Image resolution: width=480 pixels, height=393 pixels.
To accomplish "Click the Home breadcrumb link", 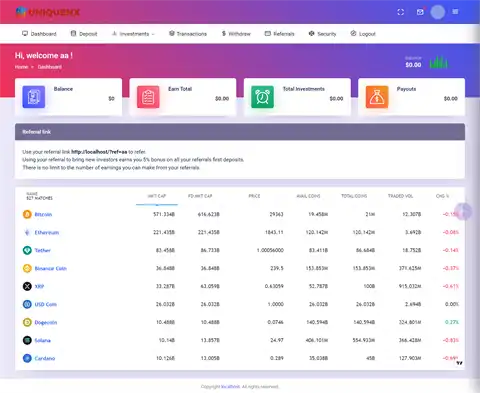I will [21, 67].
